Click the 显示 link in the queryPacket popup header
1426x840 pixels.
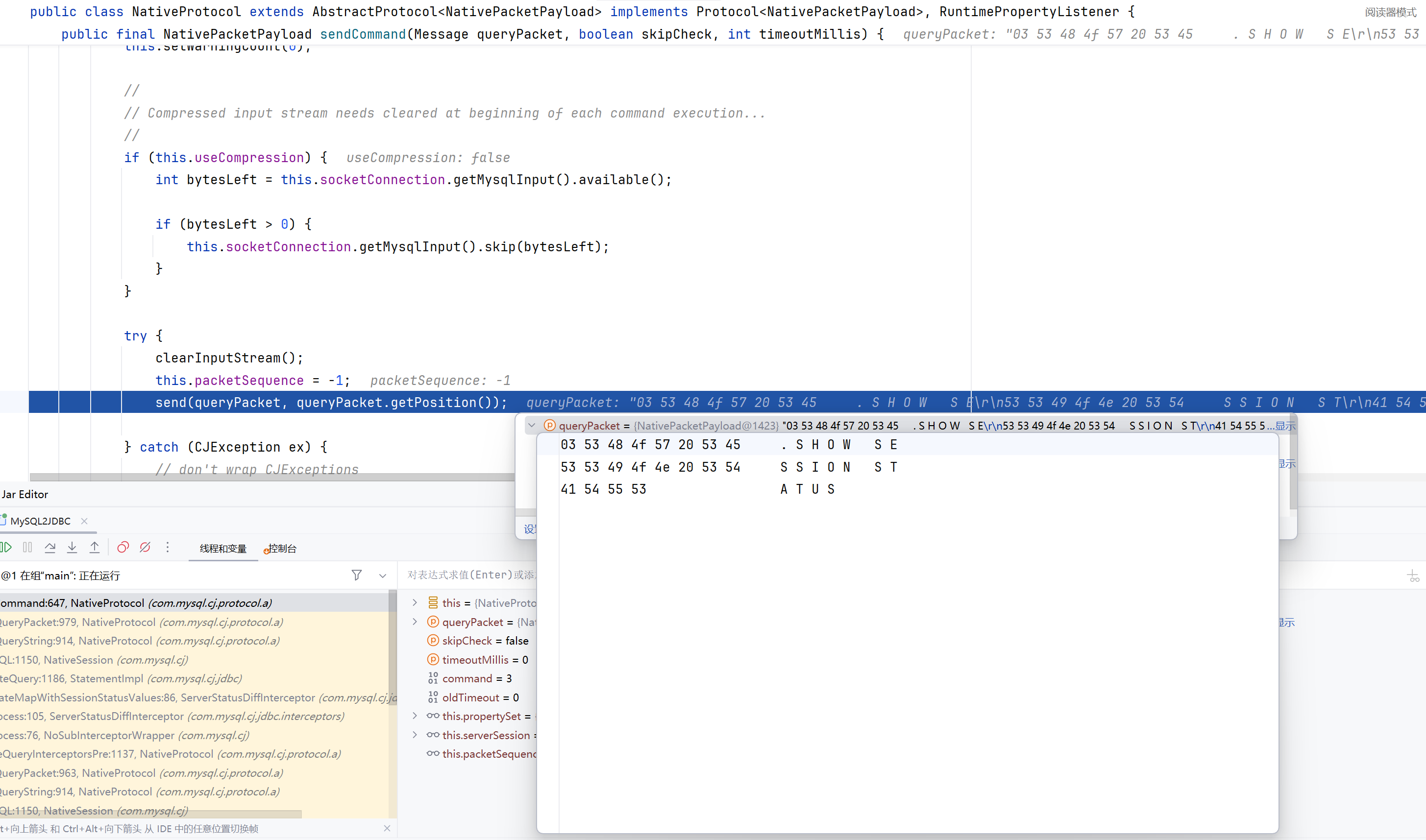(x=1285, y=426)
